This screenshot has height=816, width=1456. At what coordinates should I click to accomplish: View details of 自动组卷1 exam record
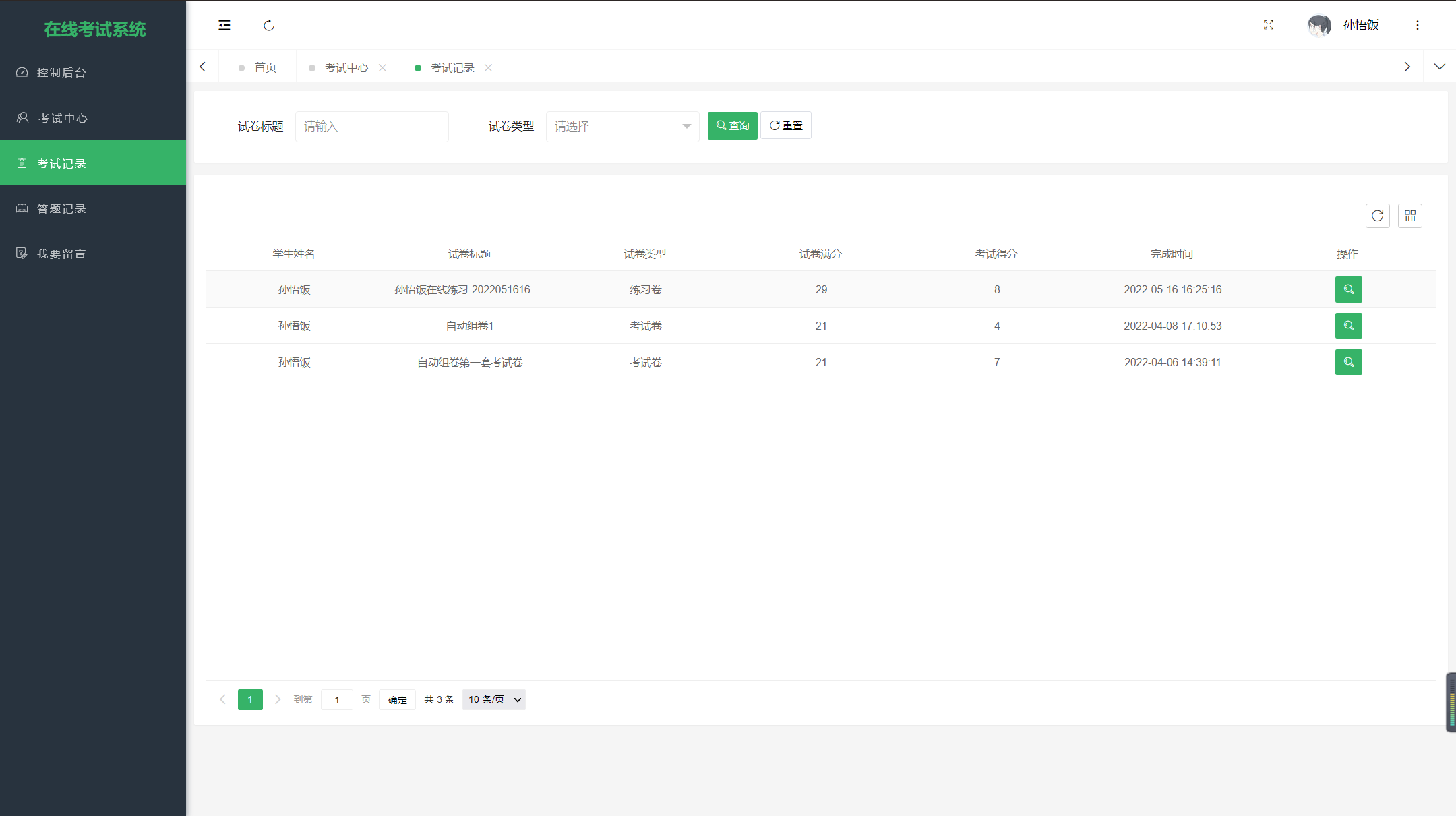point(1348,326)
